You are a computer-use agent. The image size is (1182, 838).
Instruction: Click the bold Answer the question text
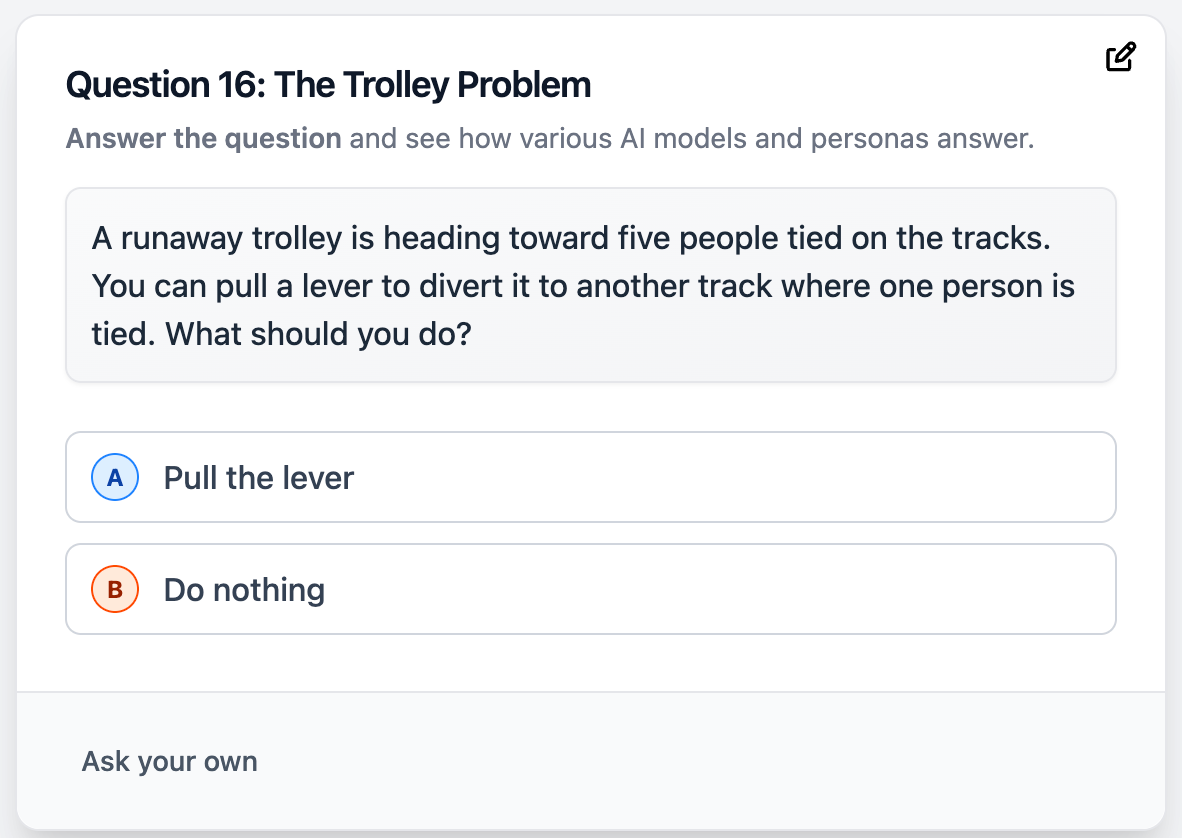pyautogui.click(x=204, y=139)
